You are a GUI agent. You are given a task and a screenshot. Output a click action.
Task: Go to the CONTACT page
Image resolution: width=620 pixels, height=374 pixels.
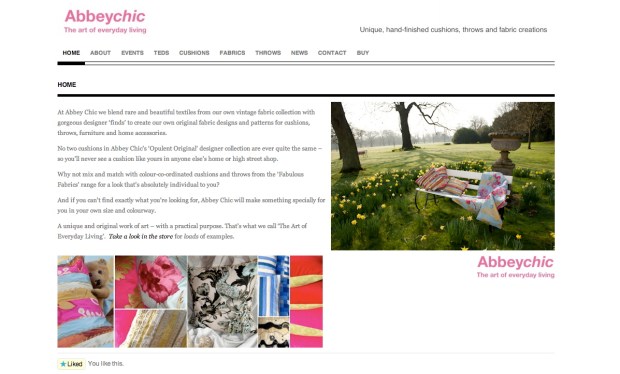[x=332, y=53]
